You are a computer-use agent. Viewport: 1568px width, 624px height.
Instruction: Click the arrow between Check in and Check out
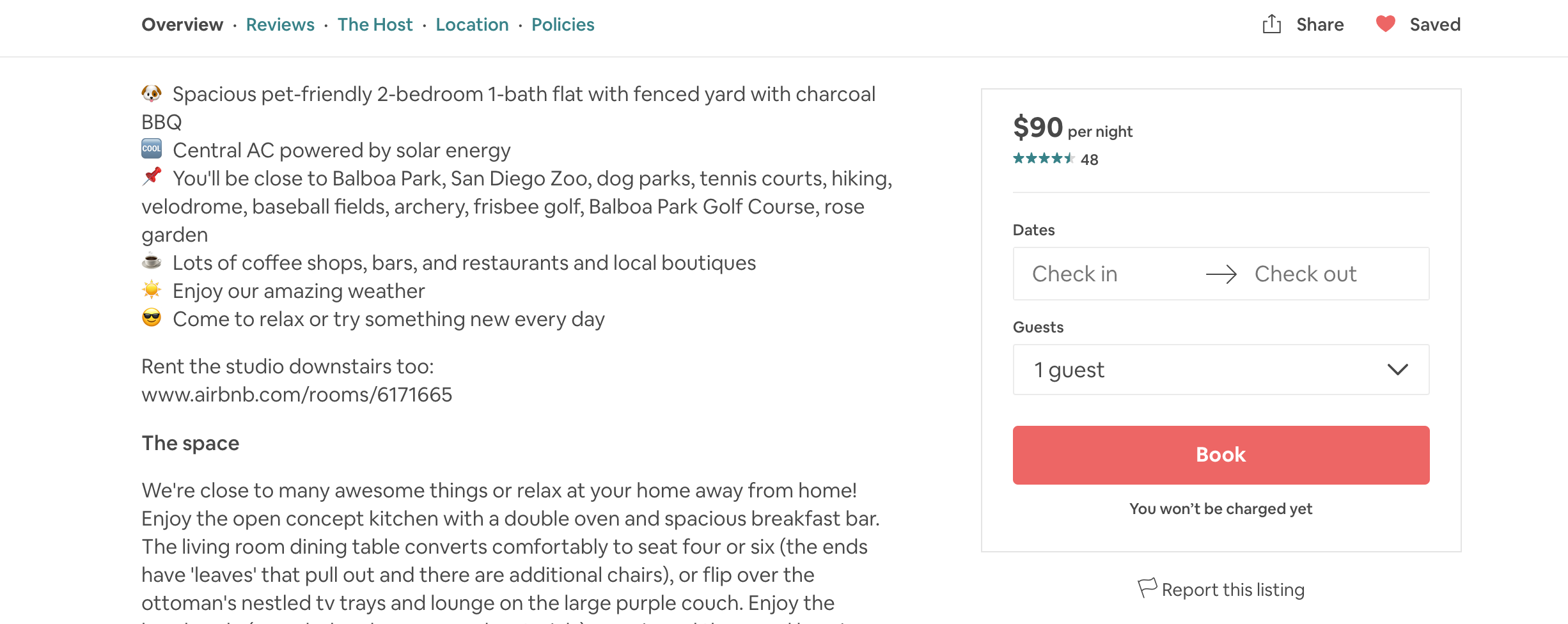(x=1221, y=274)
